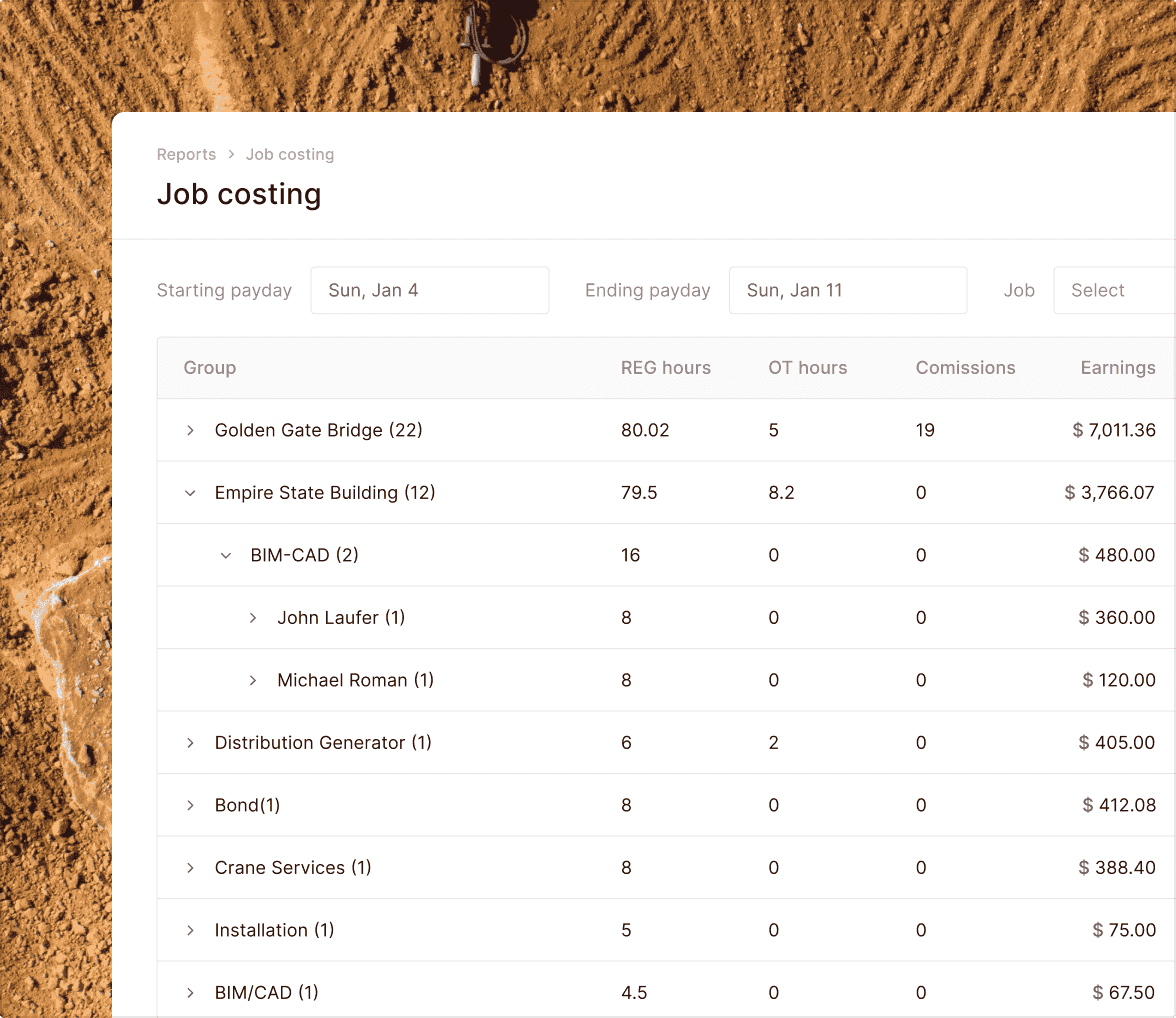The image size is (1176, 1018).
Task: Expand the Installation group
Action: point(189,930)
